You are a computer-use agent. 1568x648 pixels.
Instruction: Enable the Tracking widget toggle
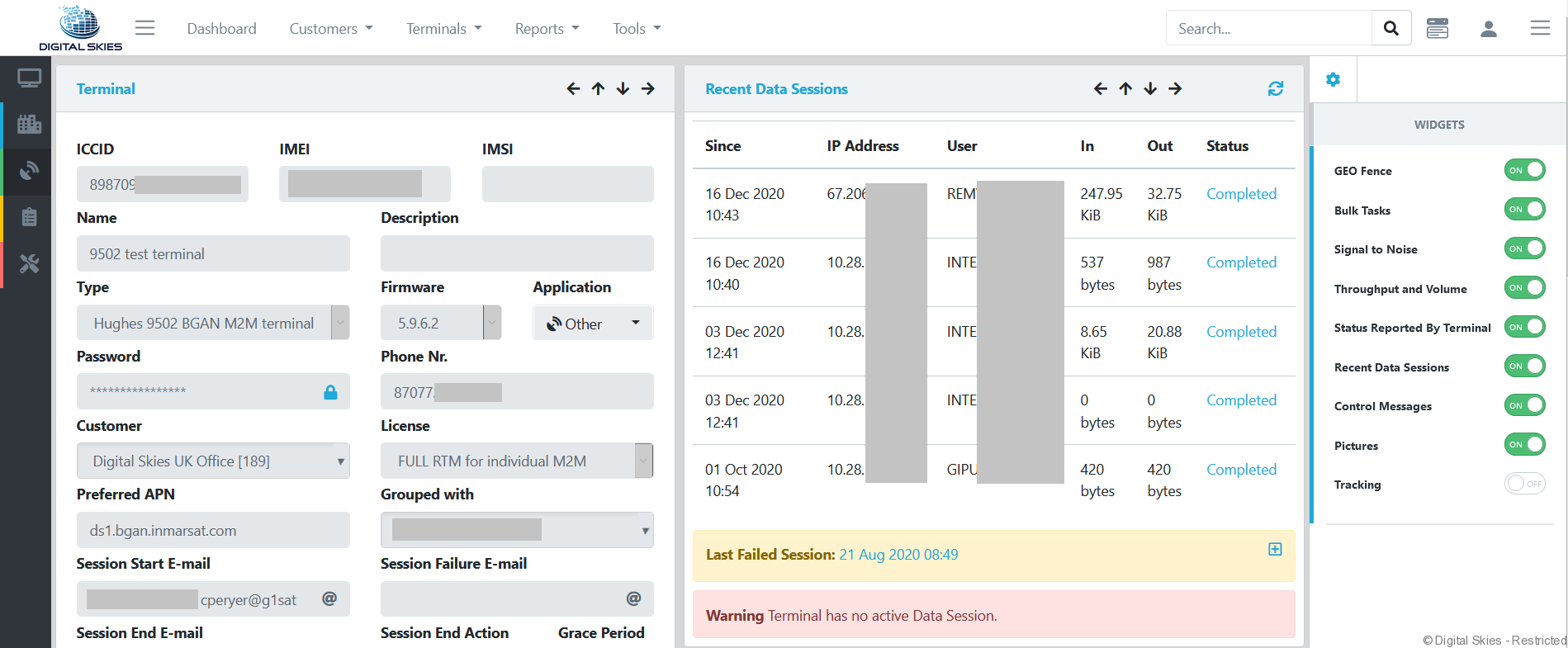pyautogui.click(x=1524, y=484)
